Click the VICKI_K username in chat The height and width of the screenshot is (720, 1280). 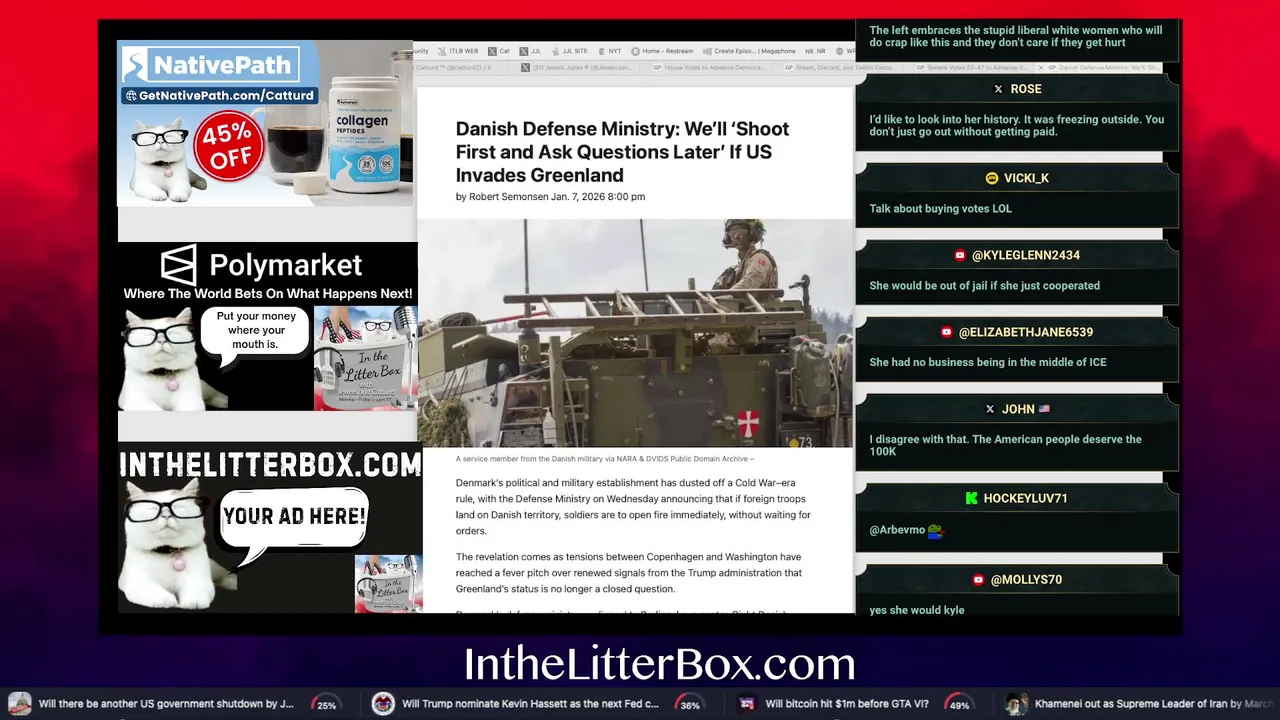[x=1026, y=178]
